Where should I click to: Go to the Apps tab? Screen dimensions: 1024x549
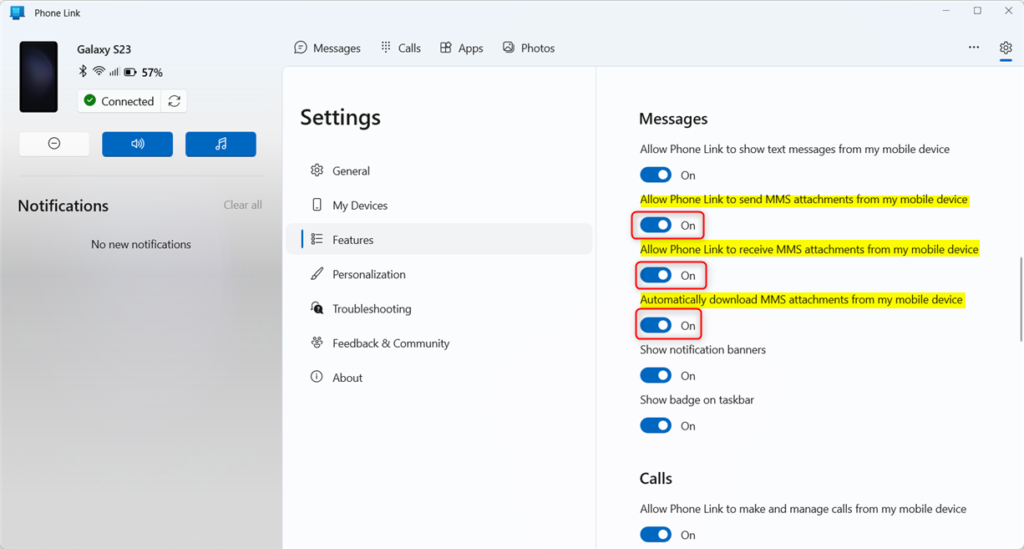click(x=461, y=48)
